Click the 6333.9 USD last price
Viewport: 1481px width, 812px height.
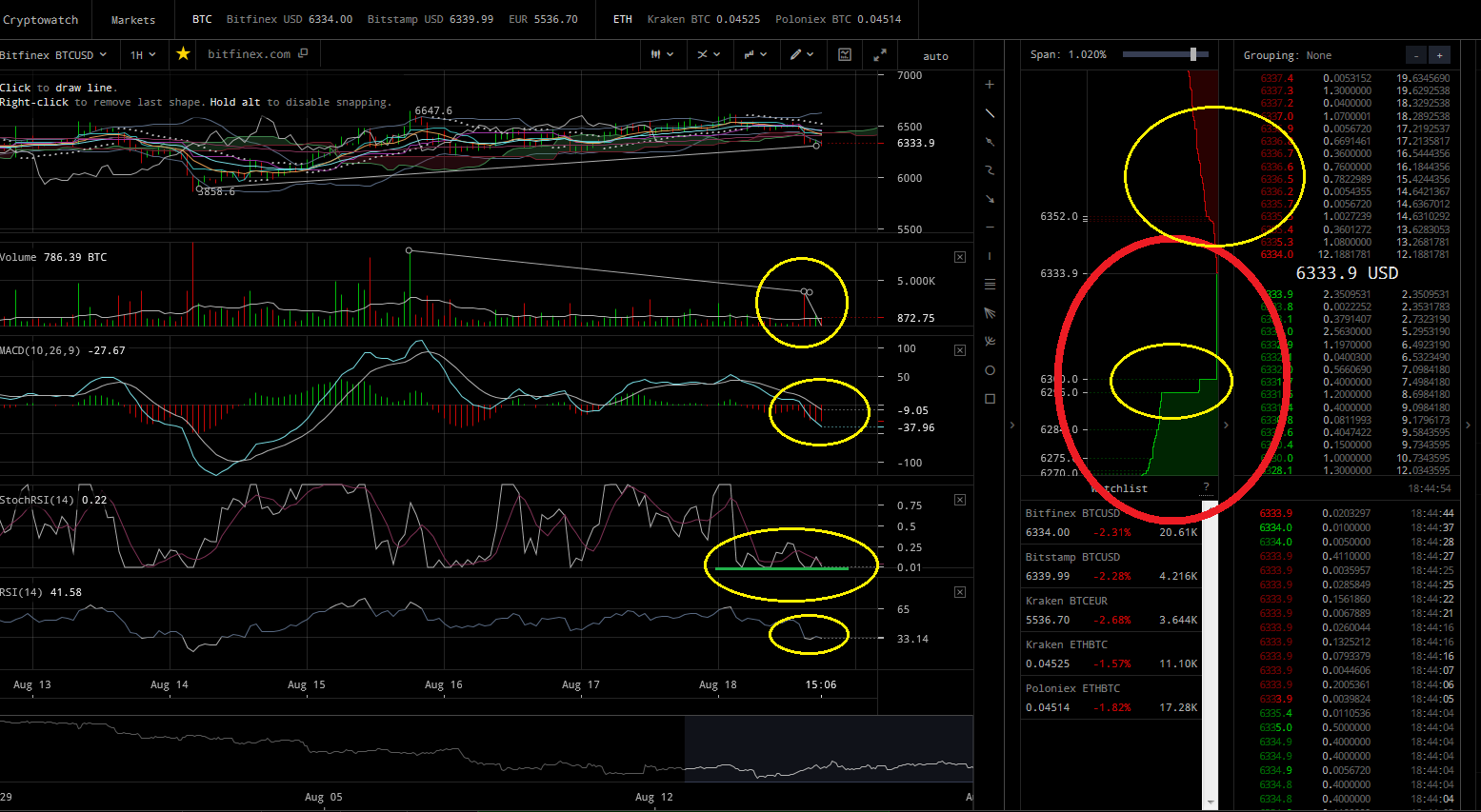[x=1347, y=273]
